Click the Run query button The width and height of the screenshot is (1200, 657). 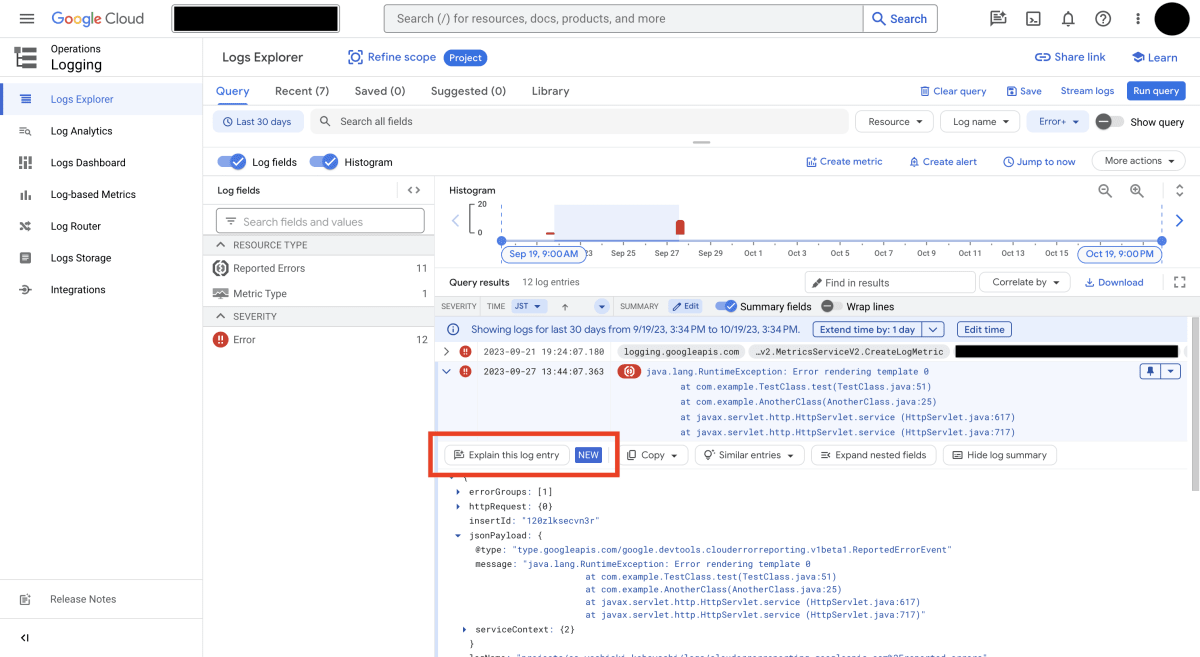1155,91
